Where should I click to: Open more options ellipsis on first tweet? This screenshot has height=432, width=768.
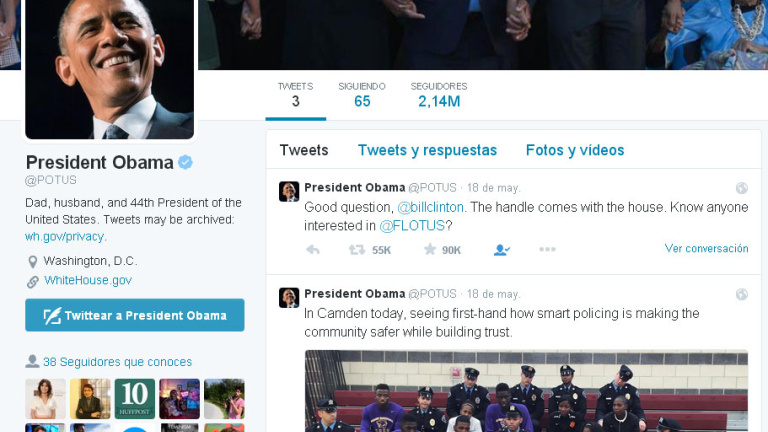click(547, 249)
